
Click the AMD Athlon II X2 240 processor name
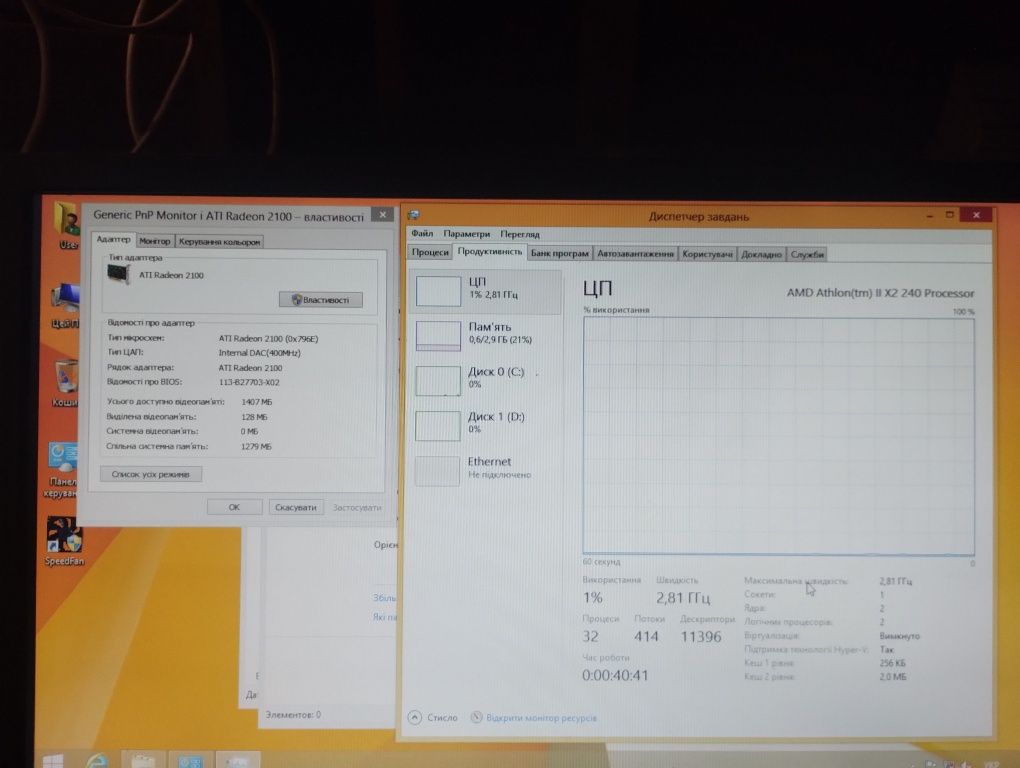pos(880,293)
